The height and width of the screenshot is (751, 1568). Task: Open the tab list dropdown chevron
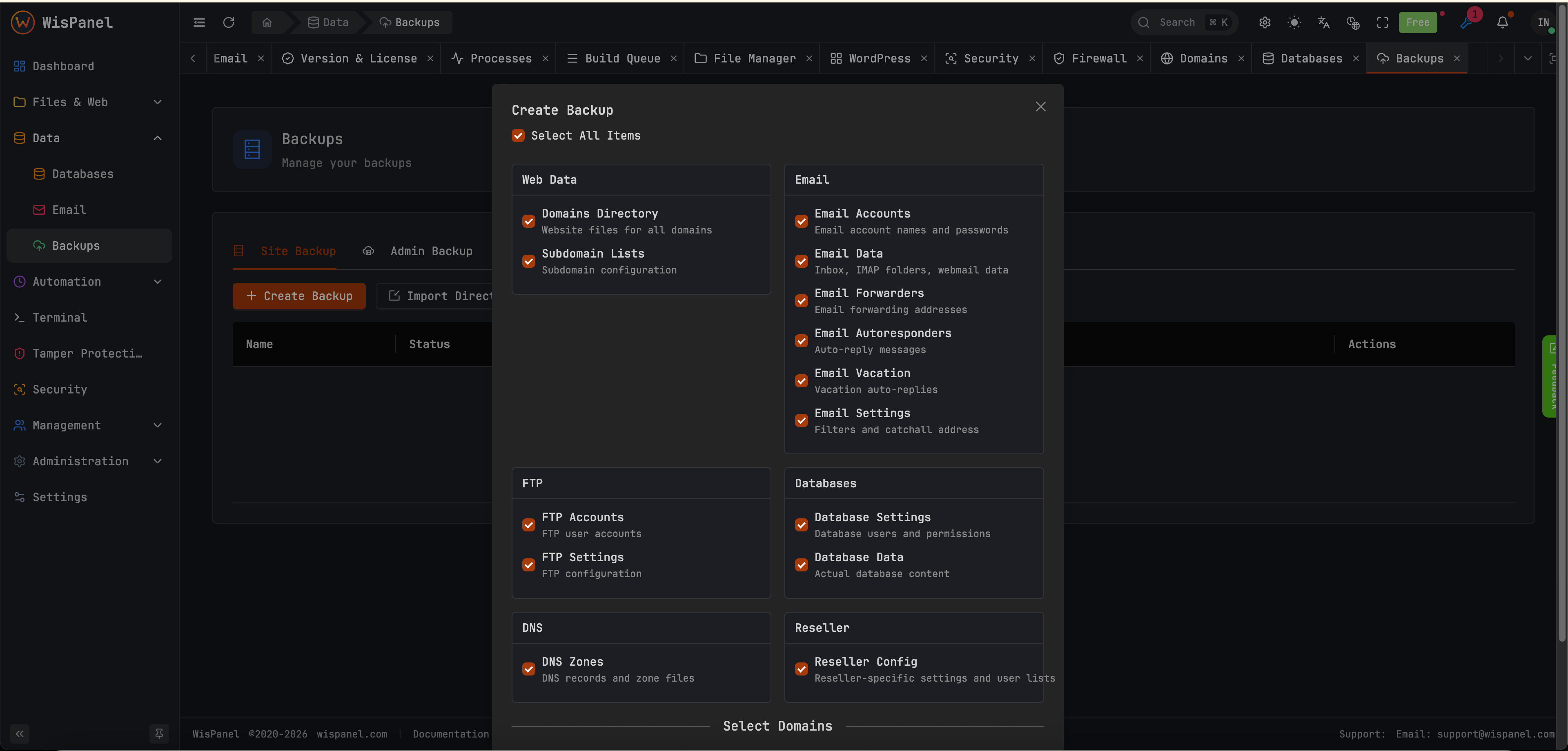click(1527, 58)
